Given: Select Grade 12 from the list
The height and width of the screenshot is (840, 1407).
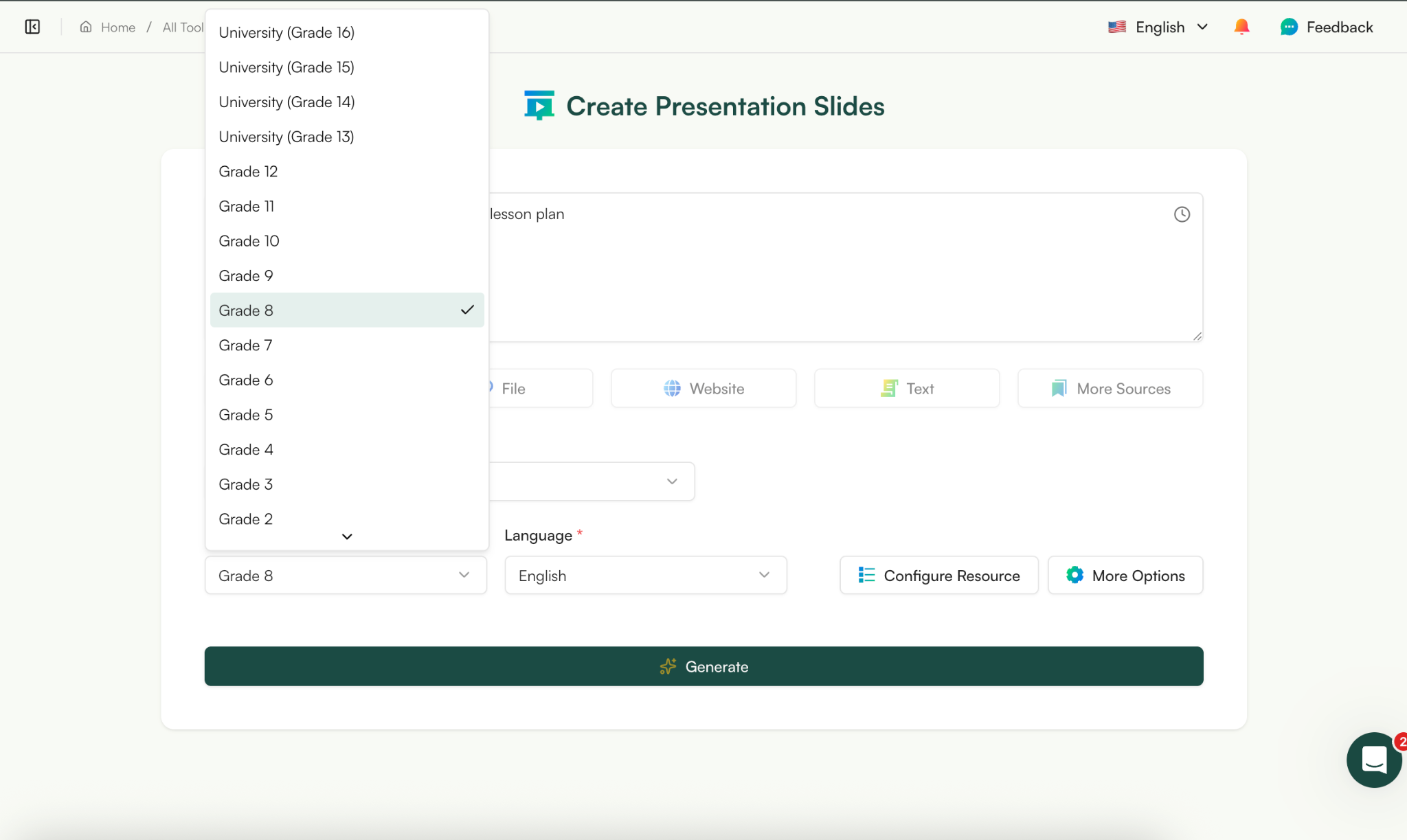Looking at the screenshot, I should tap(249, 171).
